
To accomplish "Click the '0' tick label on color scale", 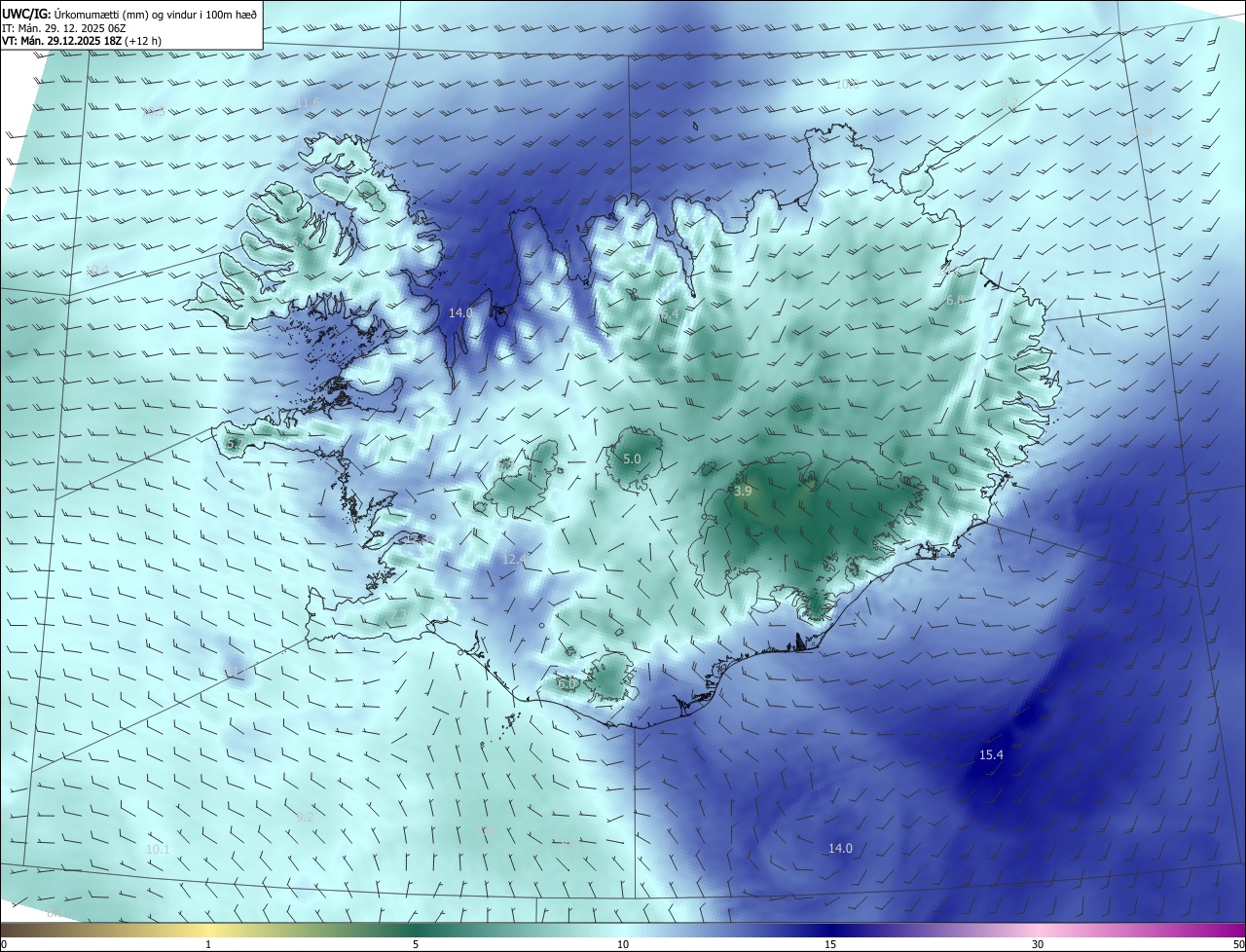I will [x=4, y=944].
